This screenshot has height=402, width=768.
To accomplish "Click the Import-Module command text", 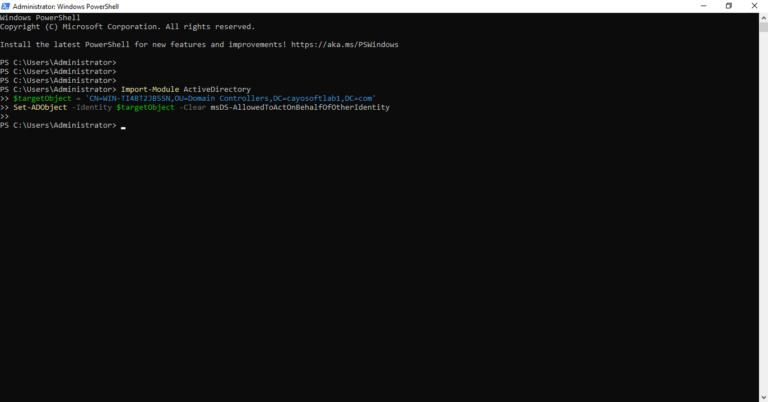I will 150,90.
